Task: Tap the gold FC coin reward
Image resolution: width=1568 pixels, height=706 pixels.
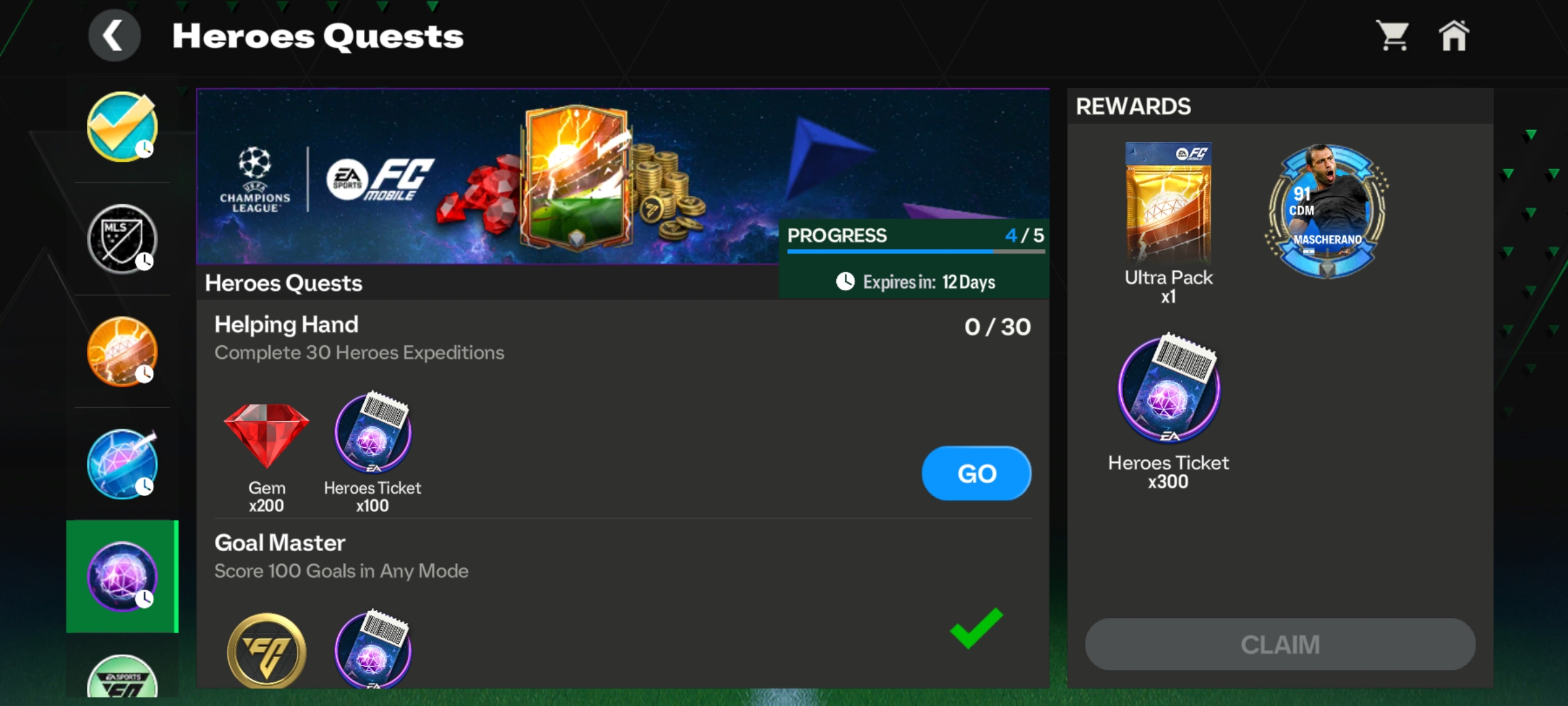Action: (x=267, y=650)
